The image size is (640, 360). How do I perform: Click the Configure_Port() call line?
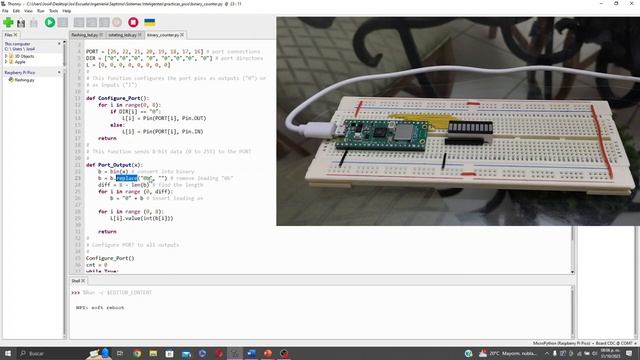(x=110, y=258)
